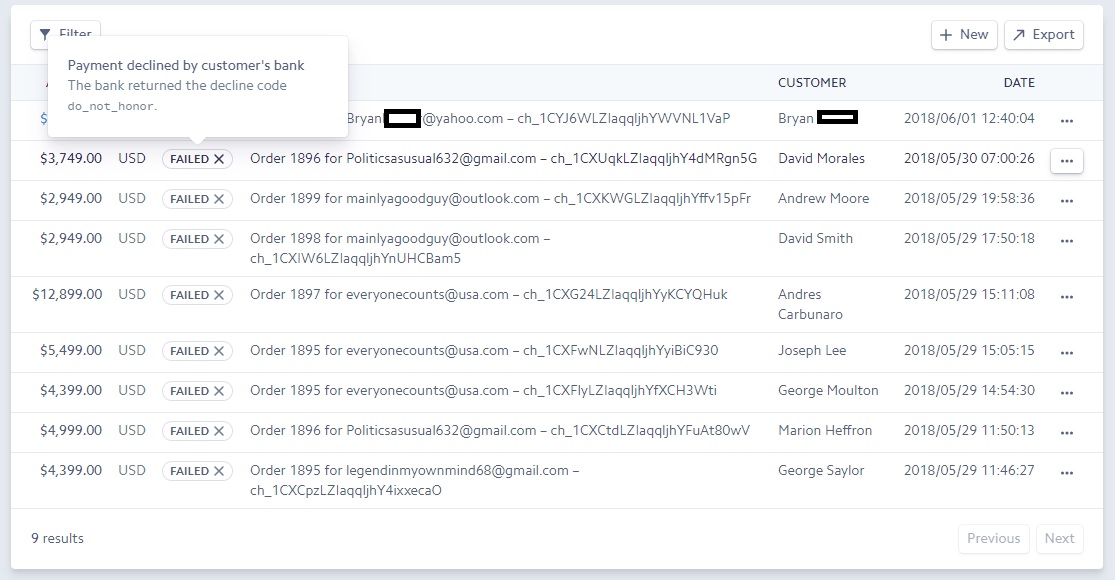Go to the Next results page
The width and height of the screenshot is (1115, 580).
(1059, 538)
